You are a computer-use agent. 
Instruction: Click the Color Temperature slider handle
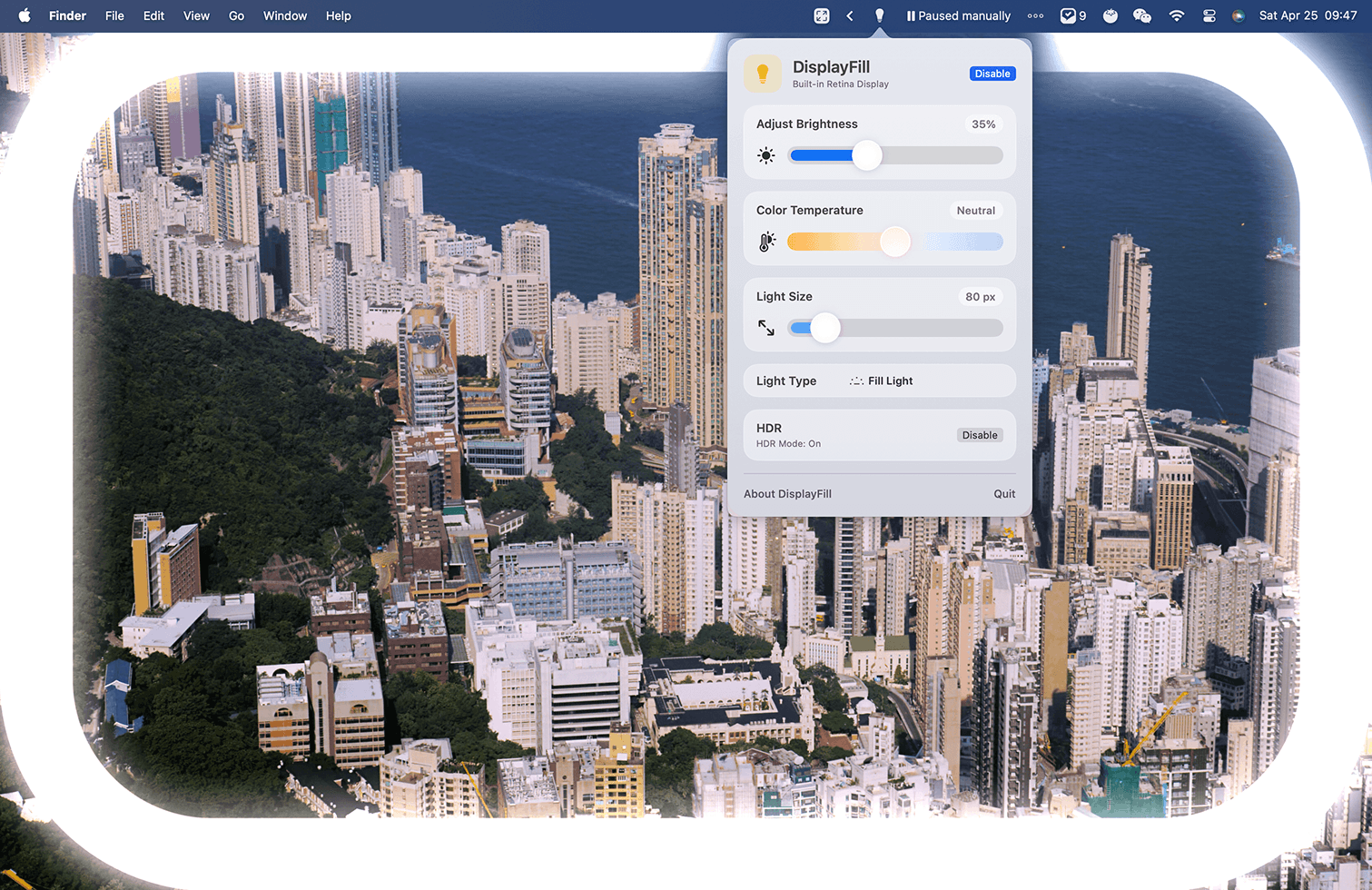click(893, 242)
